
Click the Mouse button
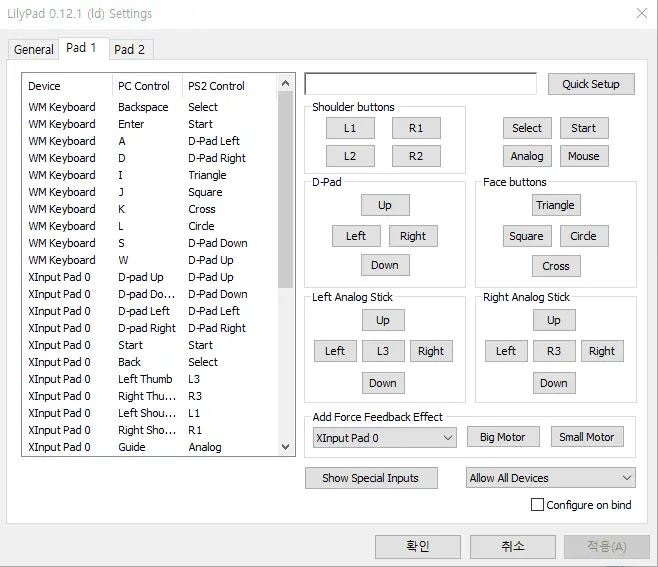pos(584,156)
